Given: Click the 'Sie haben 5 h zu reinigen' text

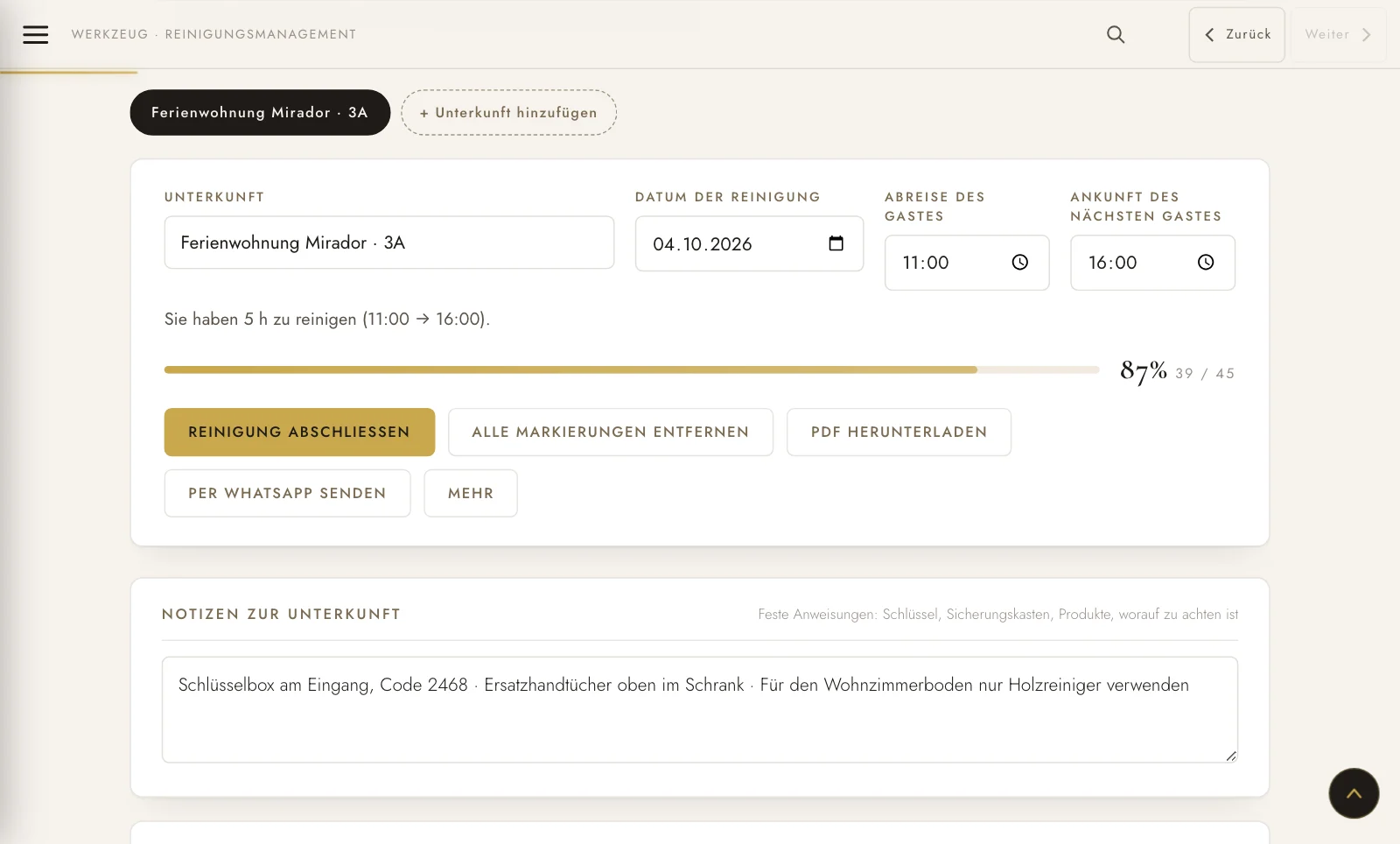Looking at the screenshot, I should pyautogui.click(x=327, y=320).
